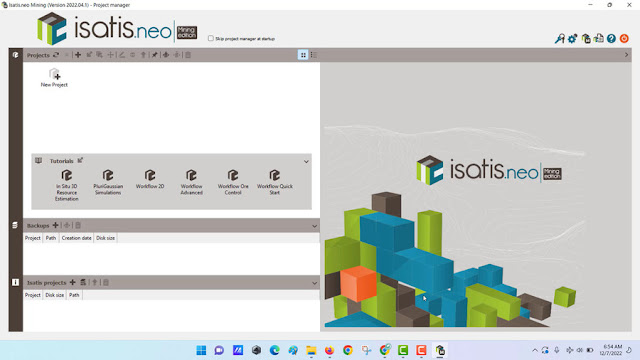The width and height of the screenshot is (640, 360).
Task: Open Workflow Advanced tutorial
Action: click(191, 182)
